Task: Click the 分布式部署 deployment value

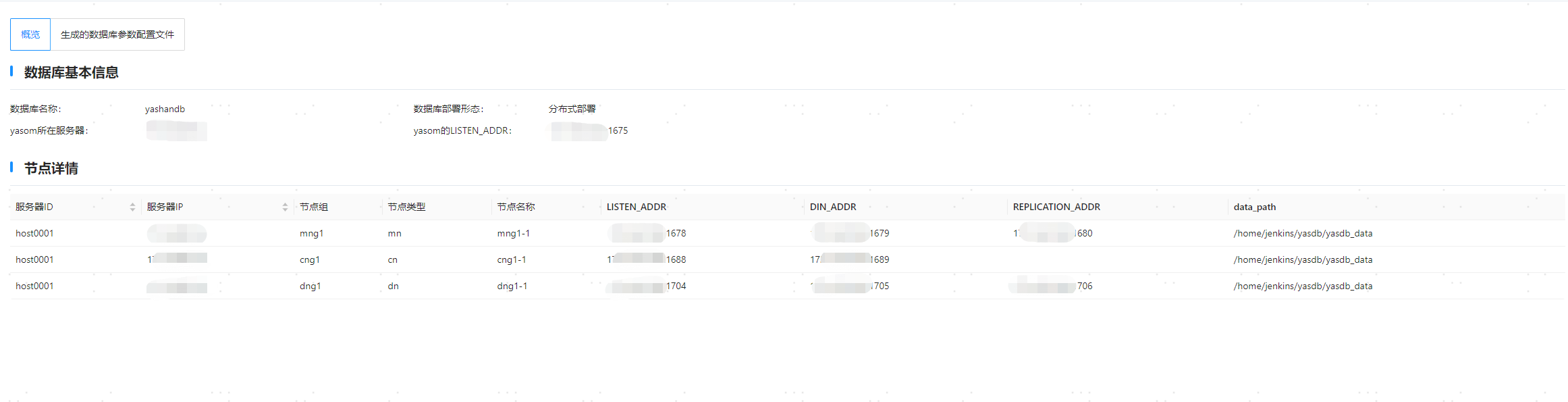Action: 572,109
